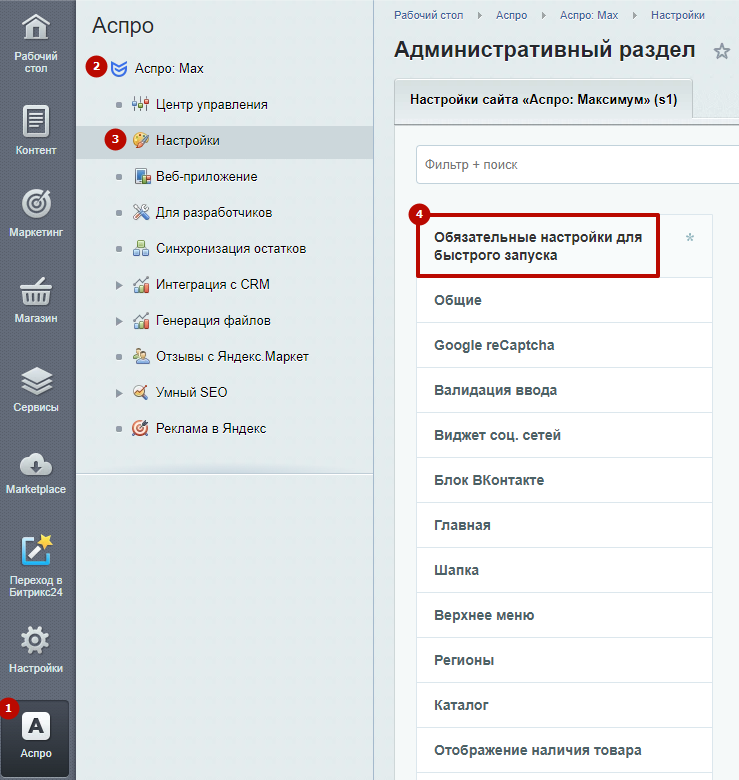Open Отображение наличия товара section
This screenshot has width=739, height=780.
(x=564, y=750)
